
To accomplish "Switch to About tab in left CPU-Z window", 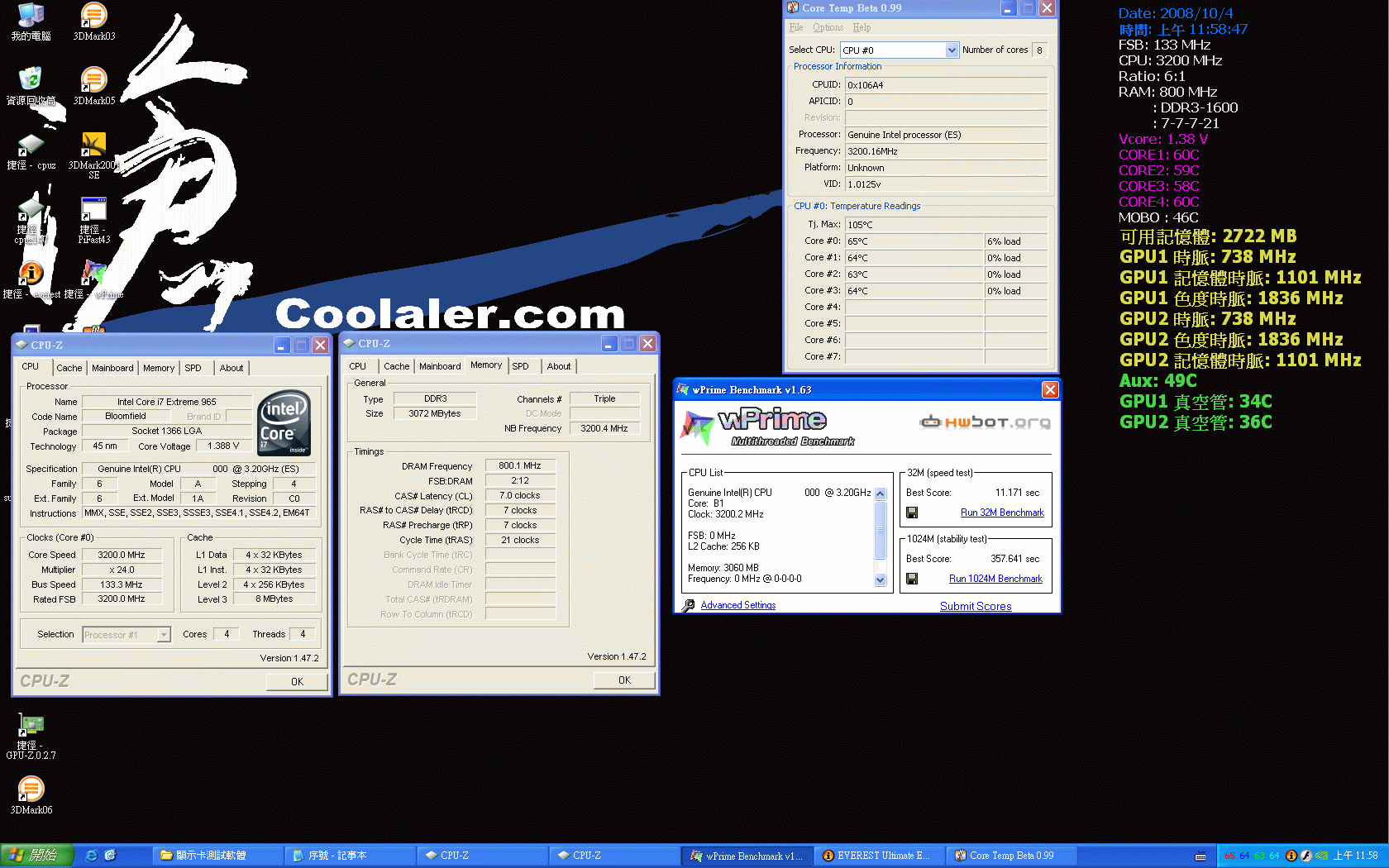I will pos(231,368).
